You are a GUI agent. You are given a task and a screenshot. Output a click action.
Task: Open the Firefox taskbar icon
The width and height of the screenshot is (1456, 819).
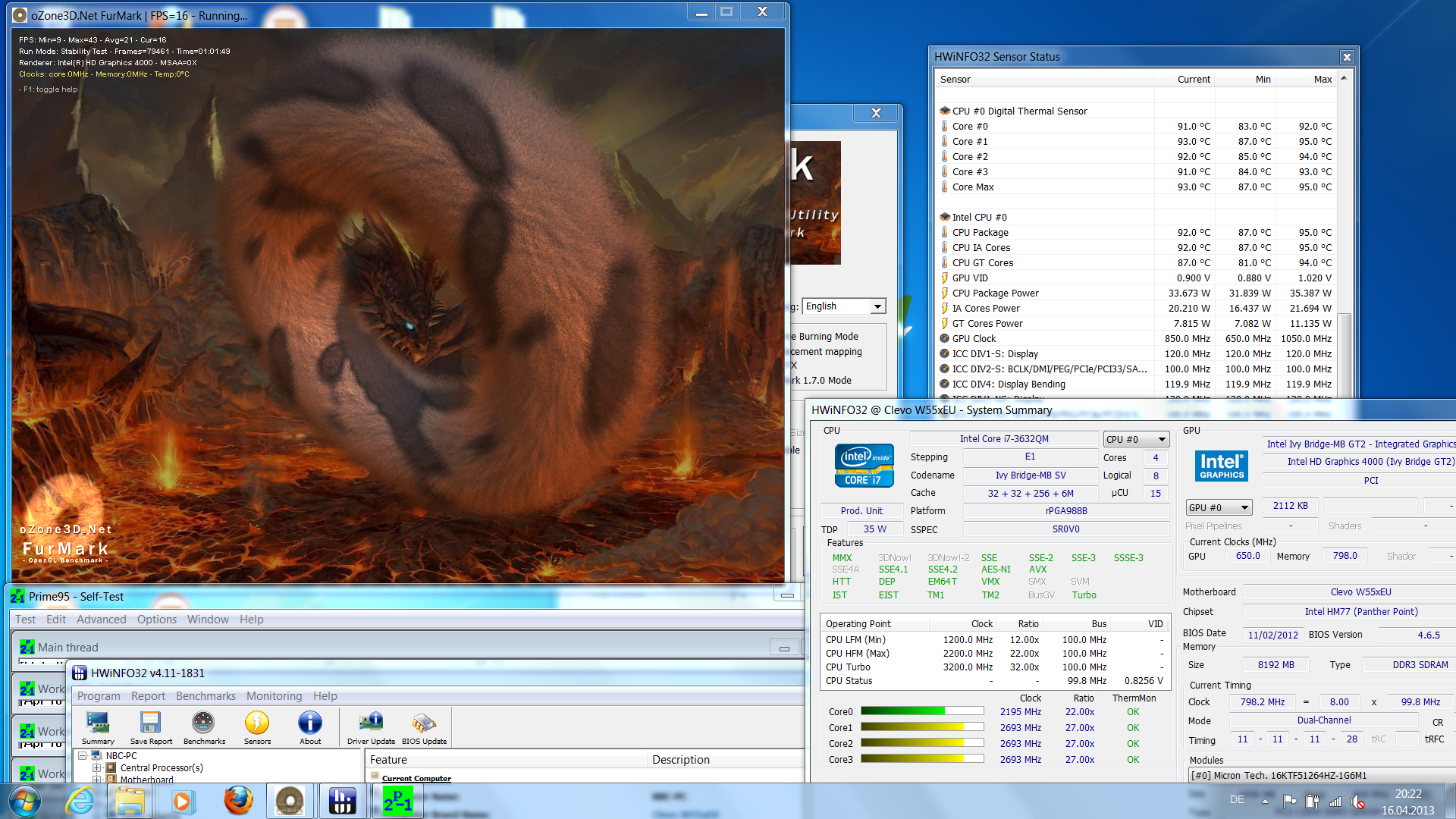coord(238,801)
